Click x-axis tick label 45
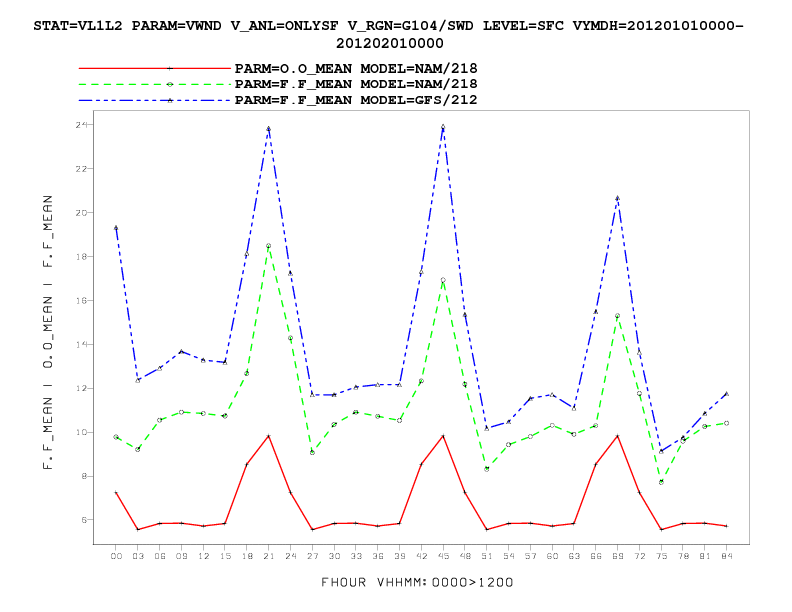 click(x=443, y=556)
